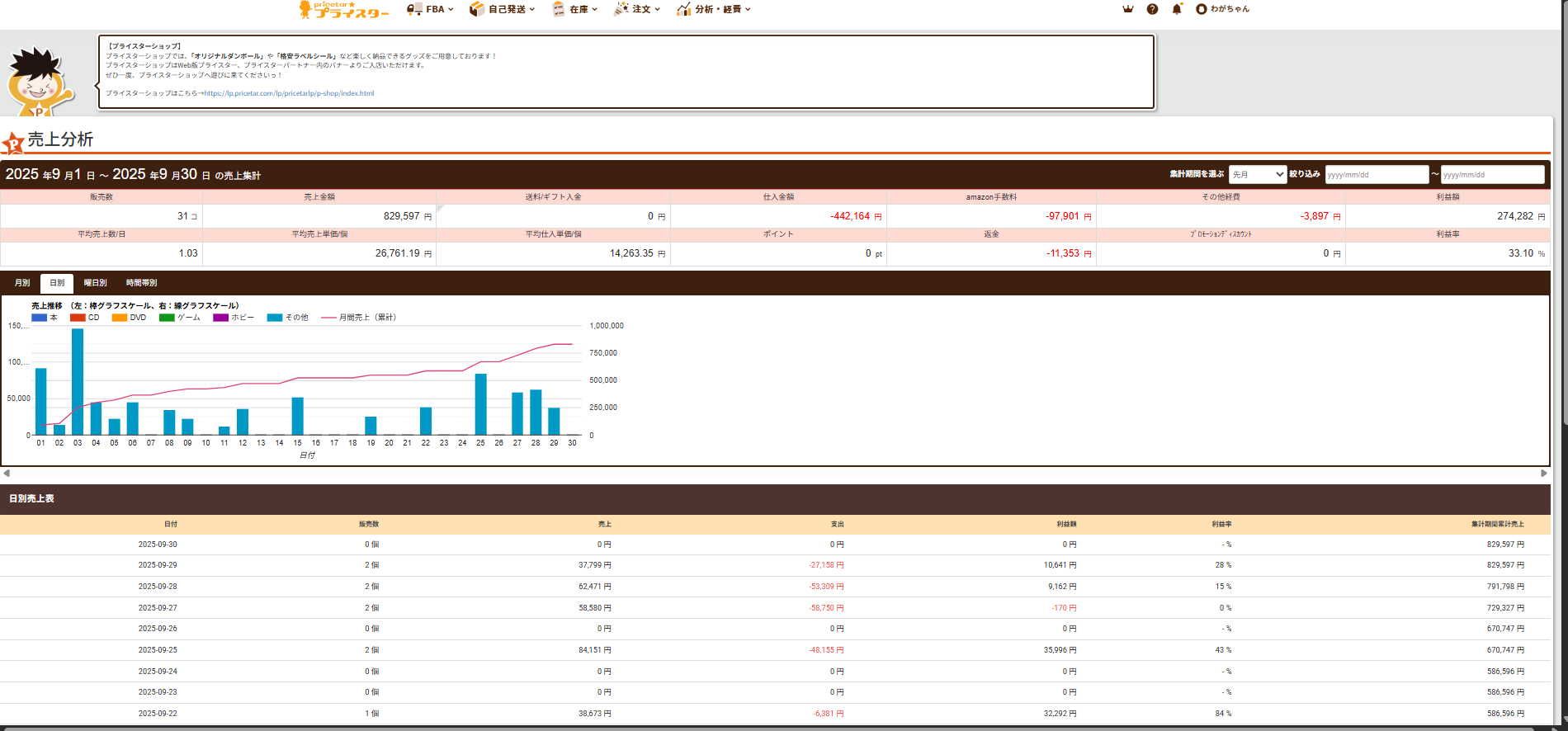Click the star P icon beside 売上分析
The image size is (1568, 731).
point(13,144)
